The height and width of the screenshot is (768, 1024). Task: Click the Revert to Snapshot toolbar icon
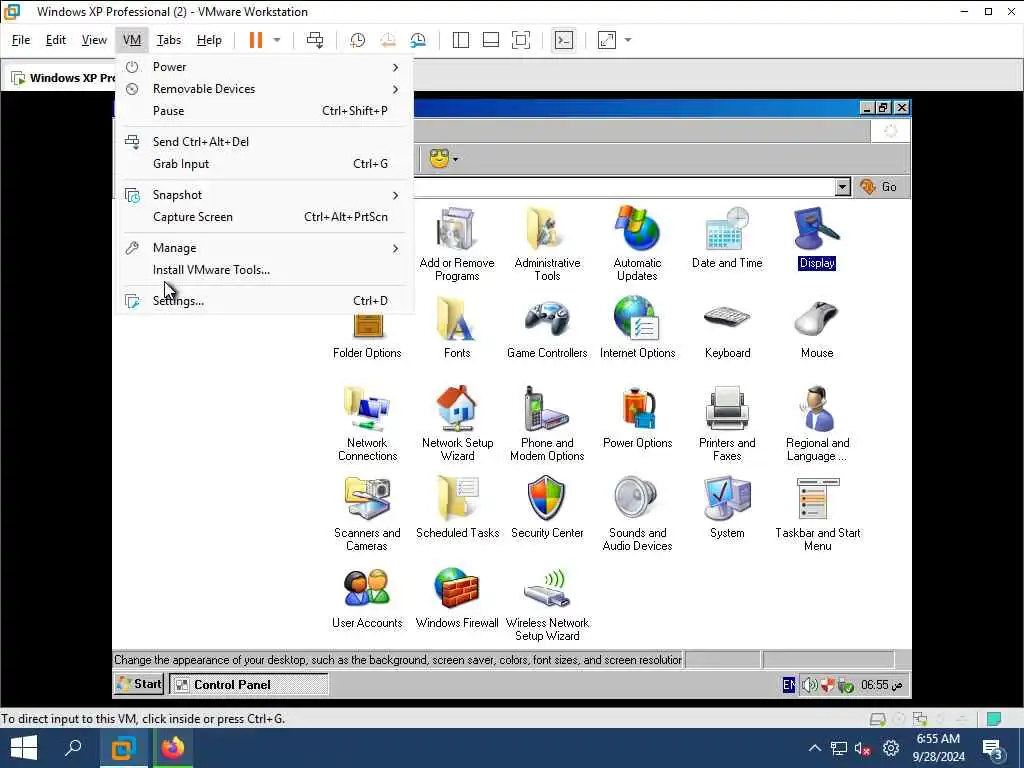click(388, 40)
